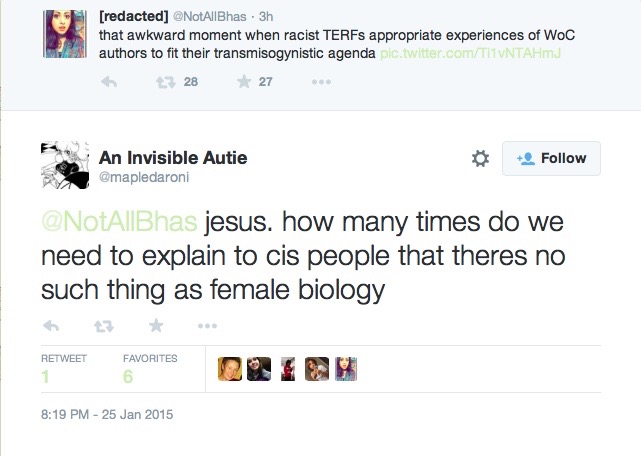
Task: Open the @NotAllBhas mention in reply
Action: (120, 220)
